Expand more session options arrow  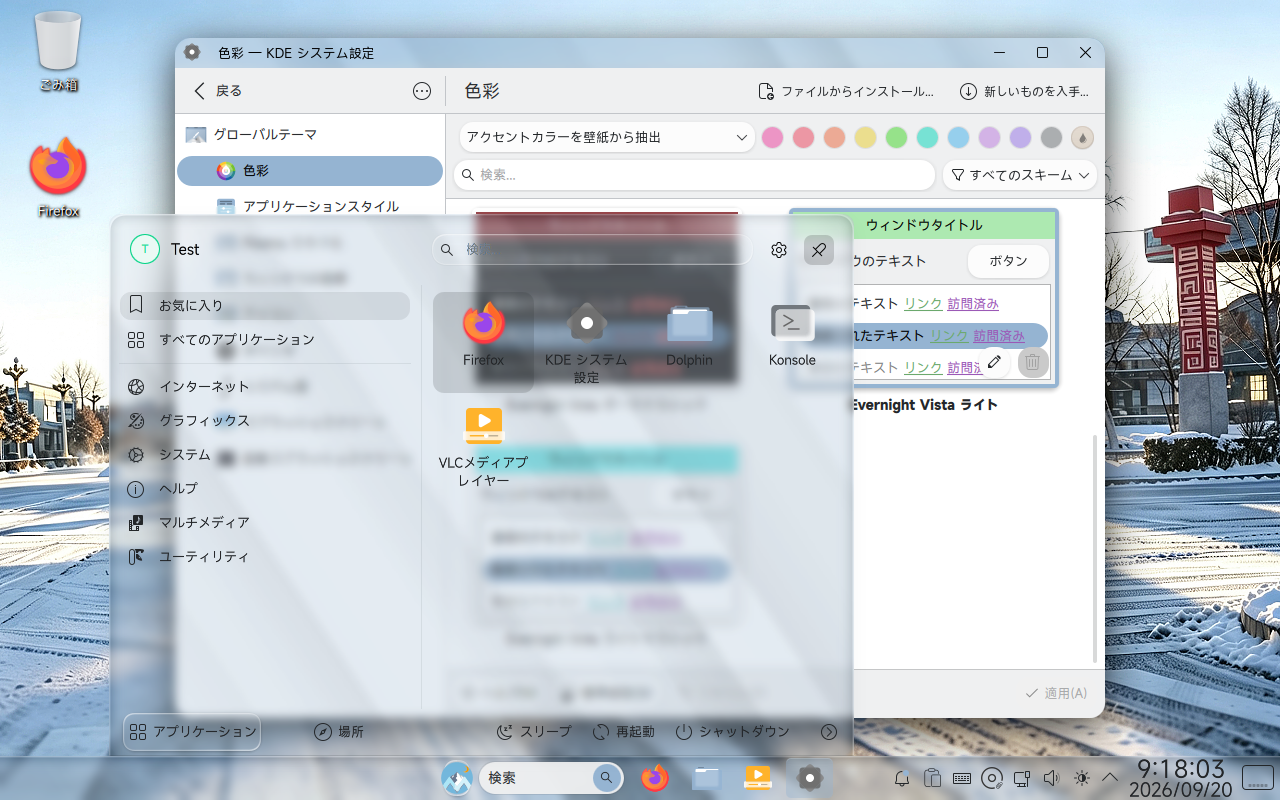tap(829, 732)
